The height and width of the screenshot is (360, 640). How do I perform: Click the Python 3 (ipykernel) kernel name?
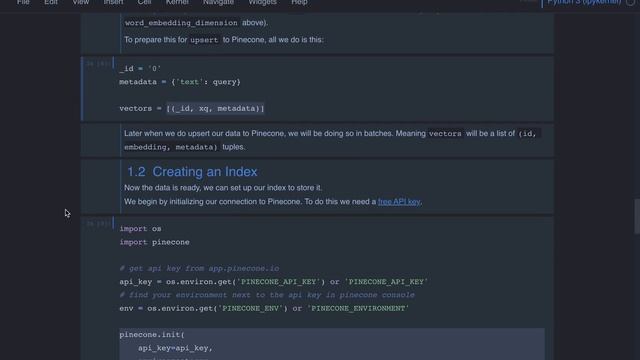click(x=584, y=2)
